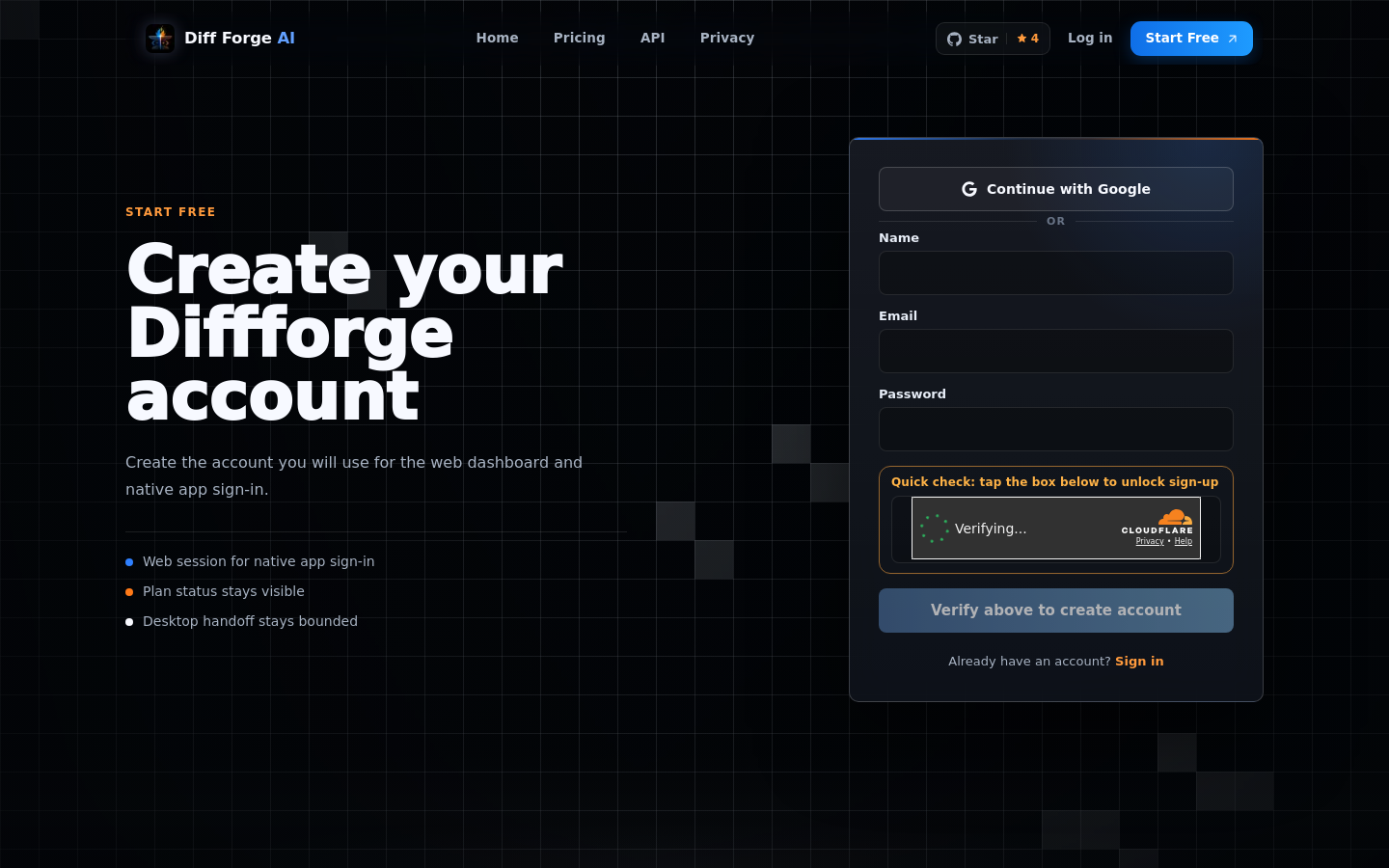Viewport: 1389px width, 868px height.
Task: Click the Diff Forge AI logo icon
Action: 160,39
